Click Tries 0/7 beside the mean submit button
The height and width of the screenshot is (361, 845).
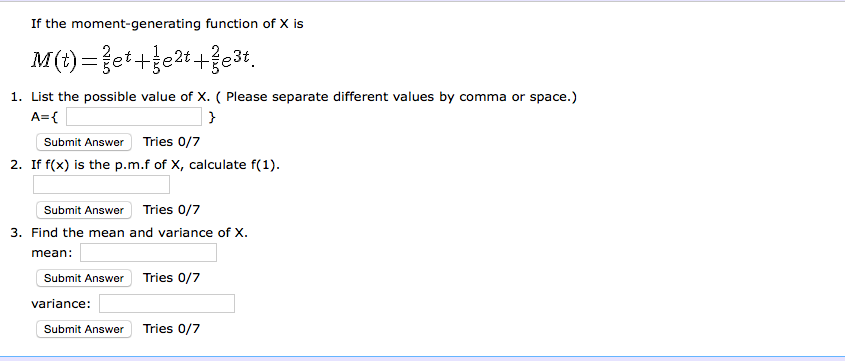(x=171, y=277)
